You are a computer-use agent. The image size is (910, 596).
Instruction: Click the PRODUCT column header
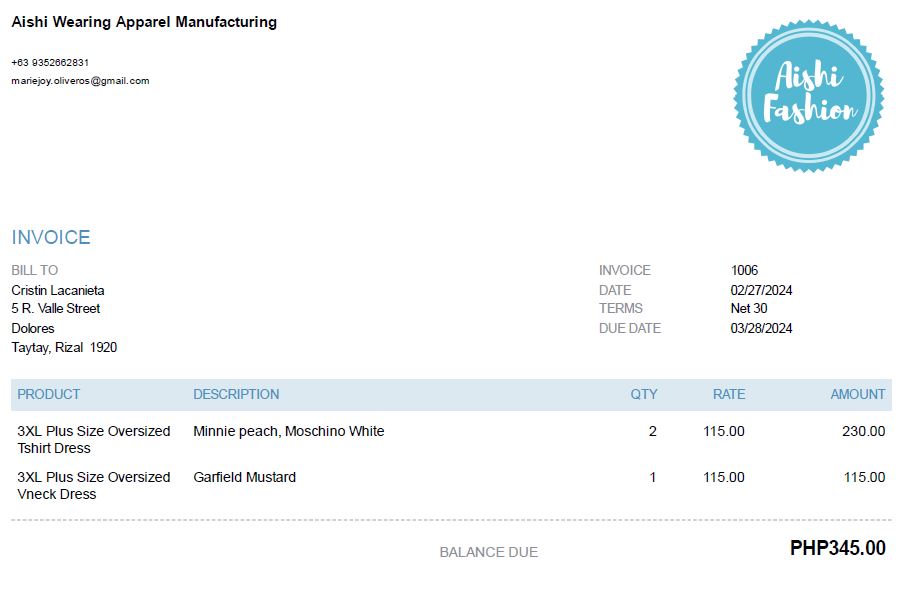coord(48,394)
